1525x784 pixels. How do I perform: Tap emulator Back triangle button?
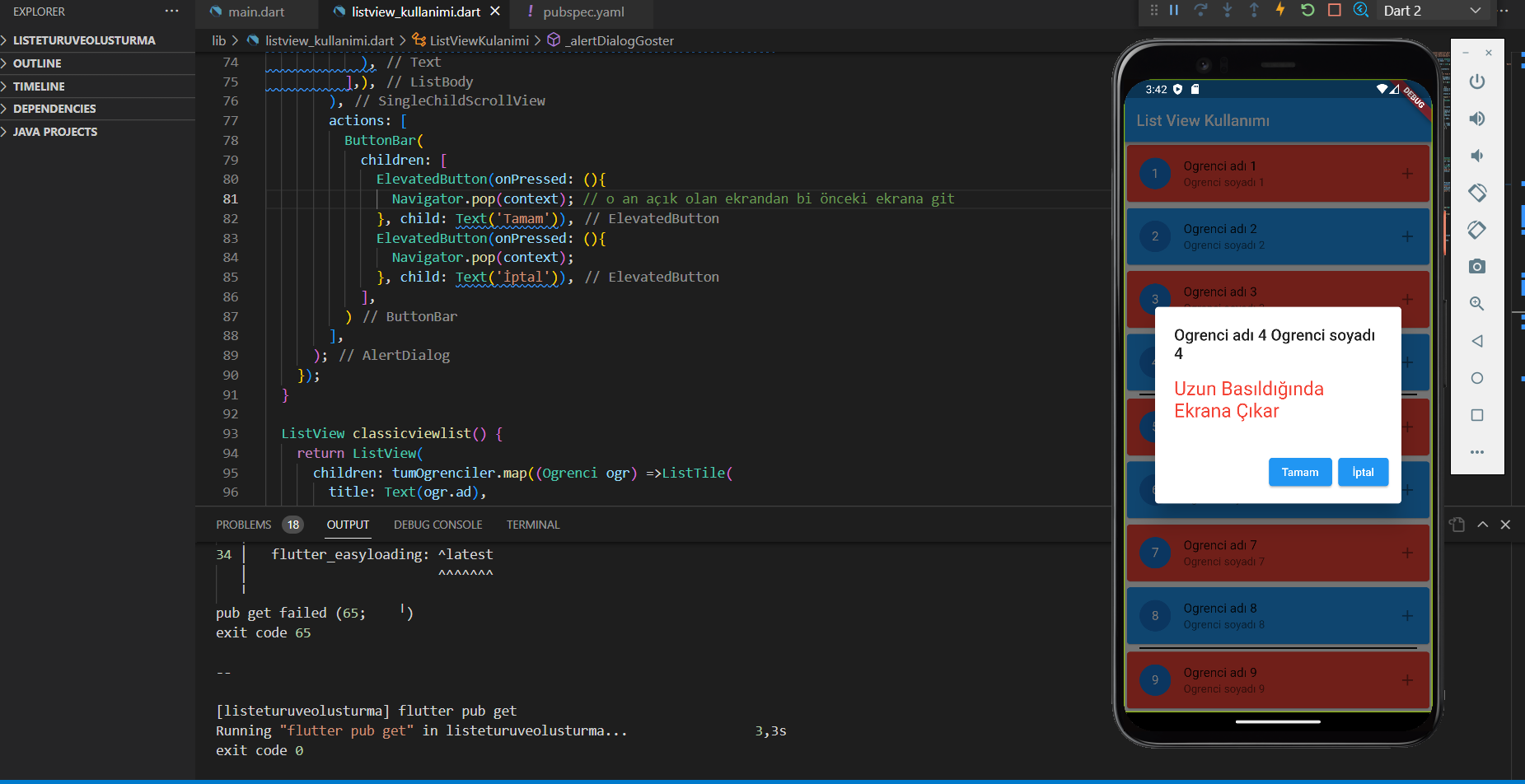[x=1477, y=341]
